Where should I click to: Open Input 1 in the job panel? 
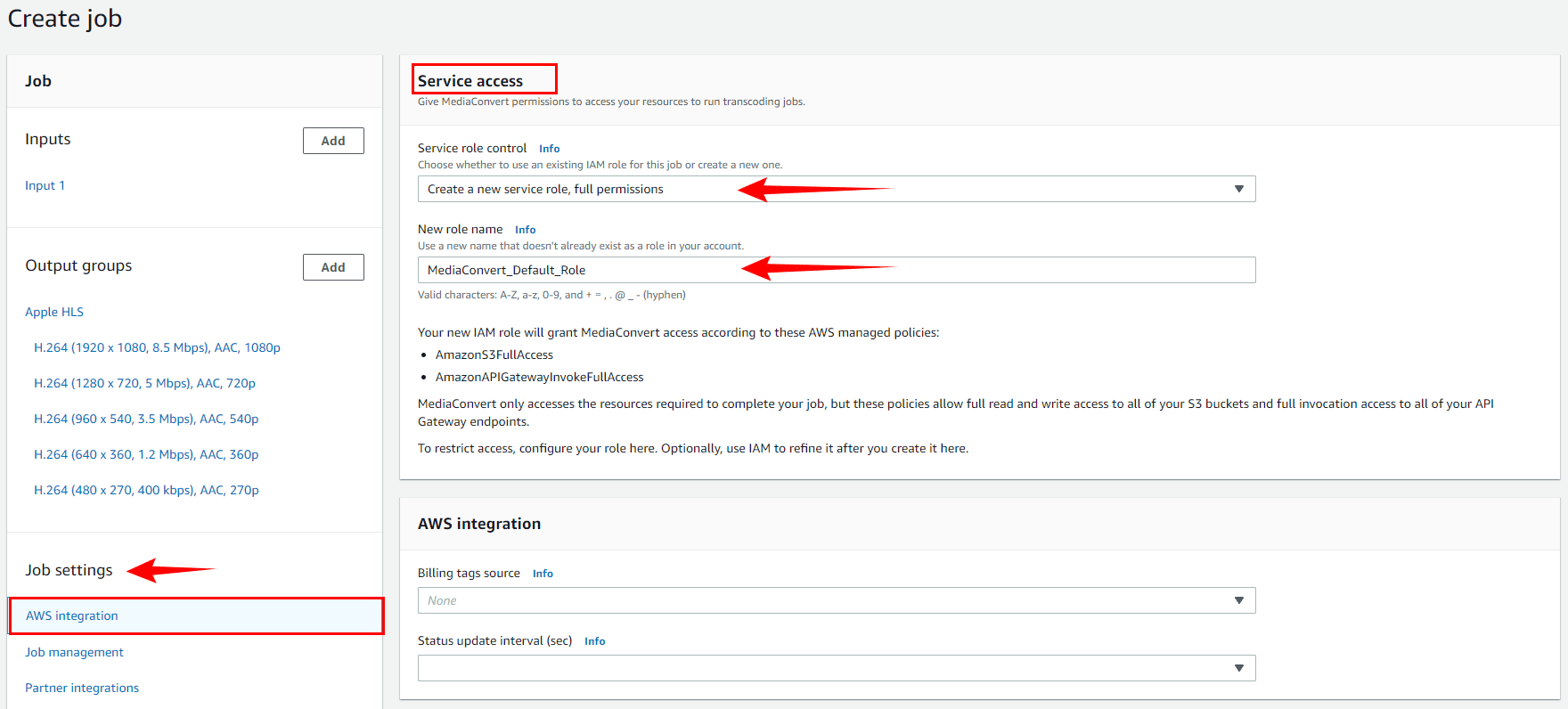click(x=45, y=185)
